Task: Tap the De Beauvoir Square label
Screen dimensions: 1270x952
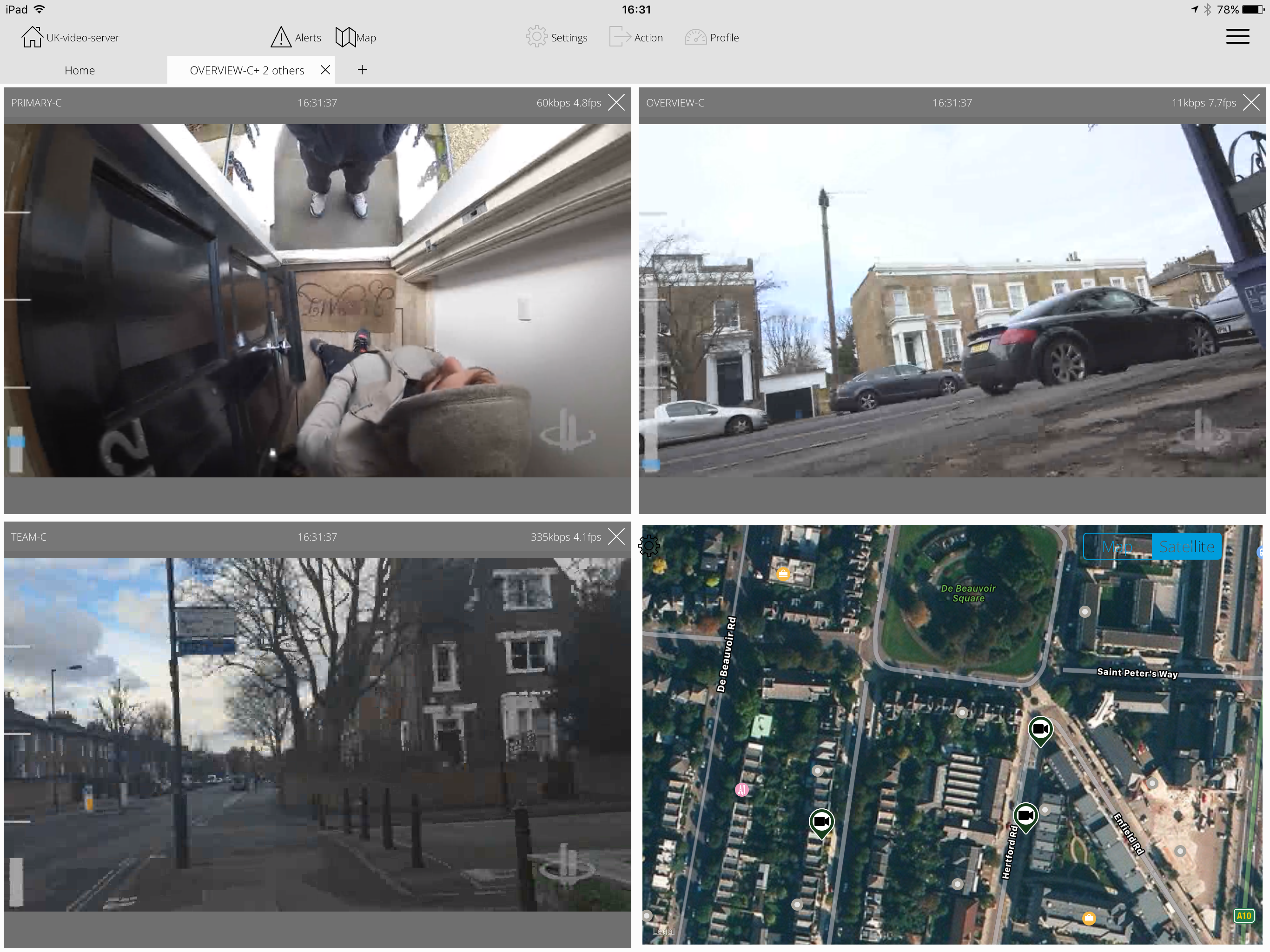Action: point(968,593)
